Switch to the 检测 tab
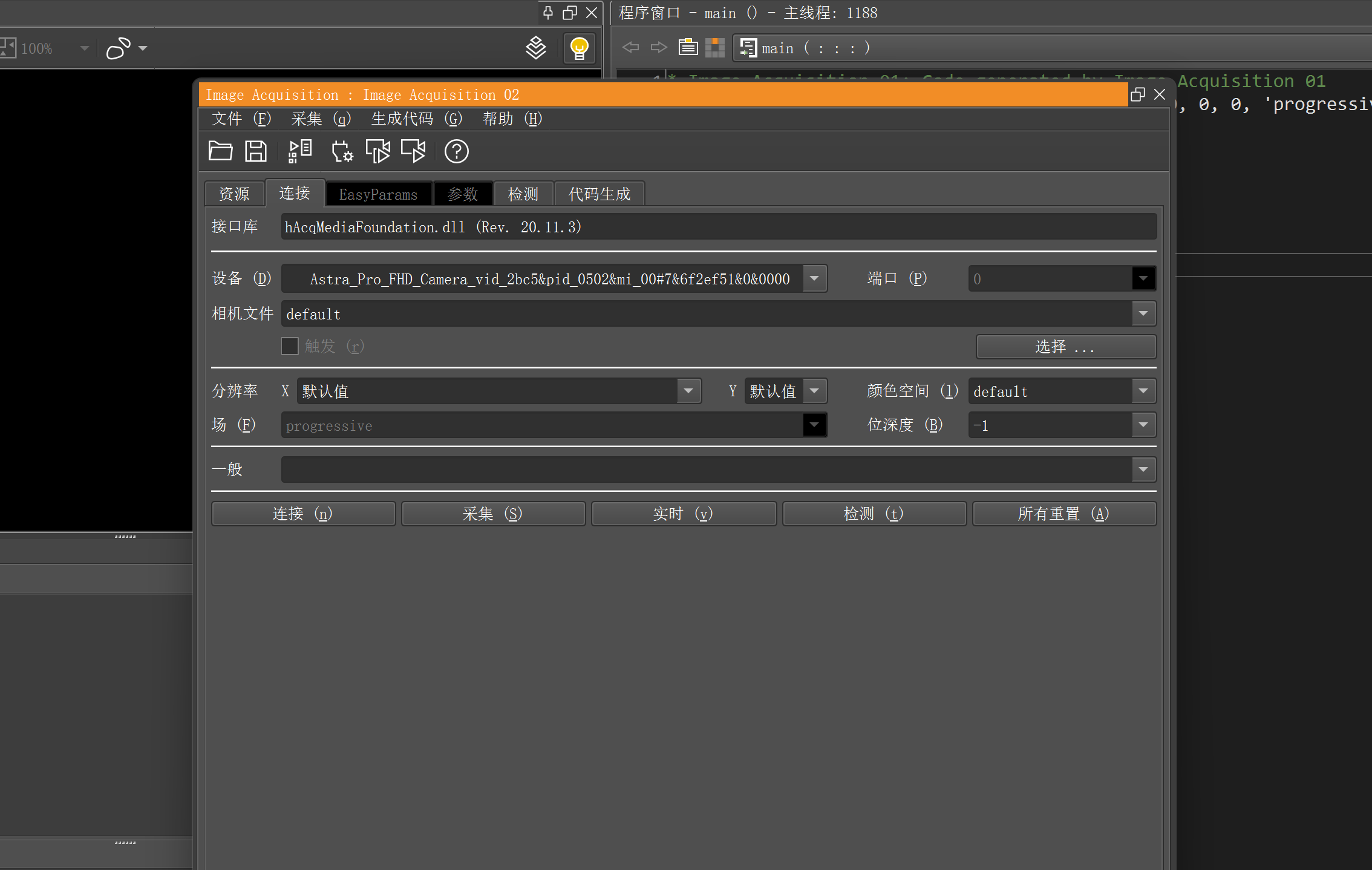This screenshot has height=870, width=1372. tap(523, 194)
